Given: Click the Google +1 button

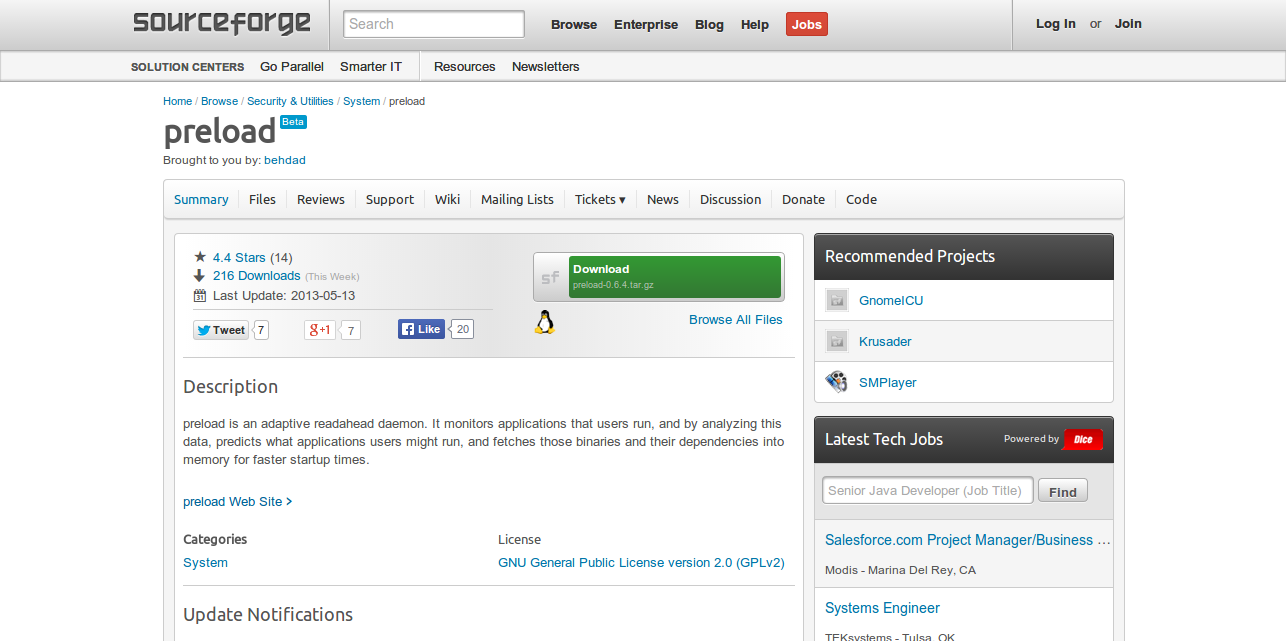Looking at the screenshot, I should pyautogui.click(x=320, y=330).
